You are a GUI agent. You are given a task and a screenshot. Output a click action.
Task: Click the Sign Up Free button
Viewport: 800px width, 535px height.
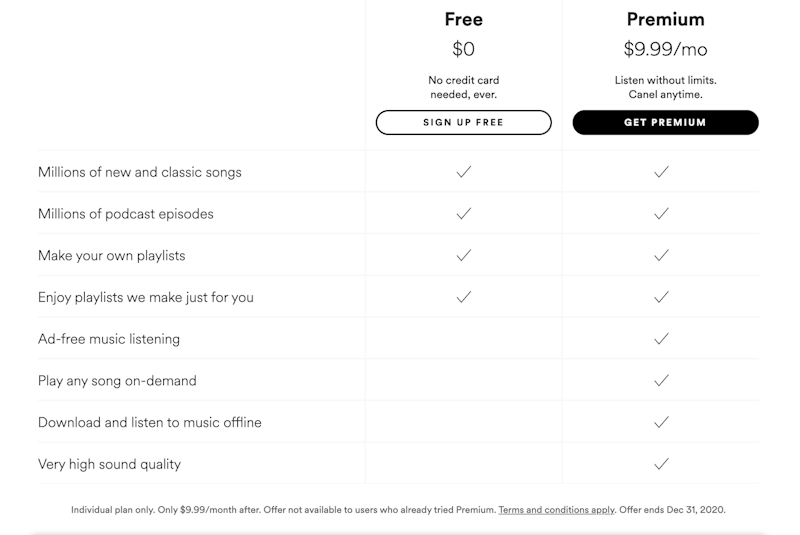point(463,122)
